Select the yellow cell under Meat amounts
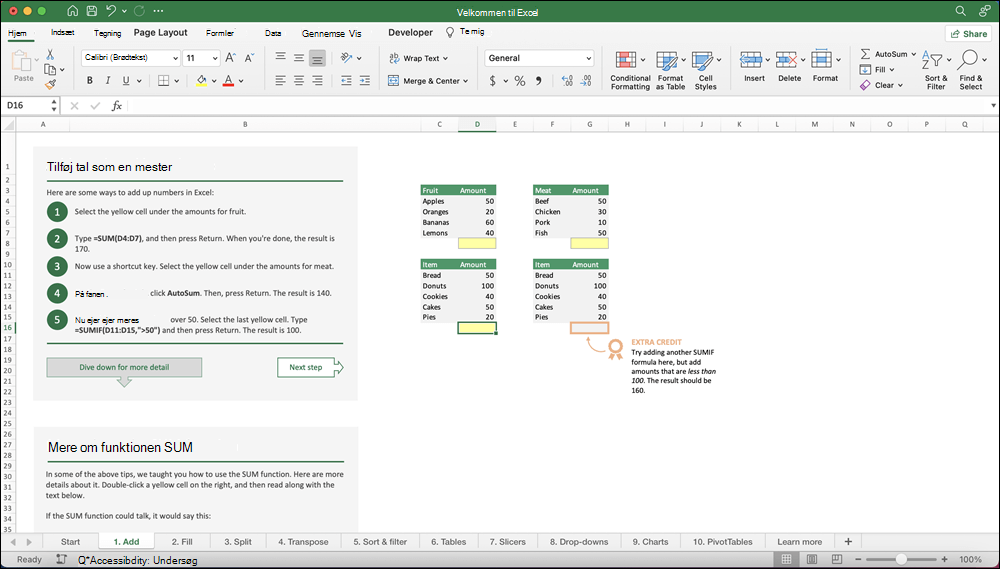 [589, 243]
